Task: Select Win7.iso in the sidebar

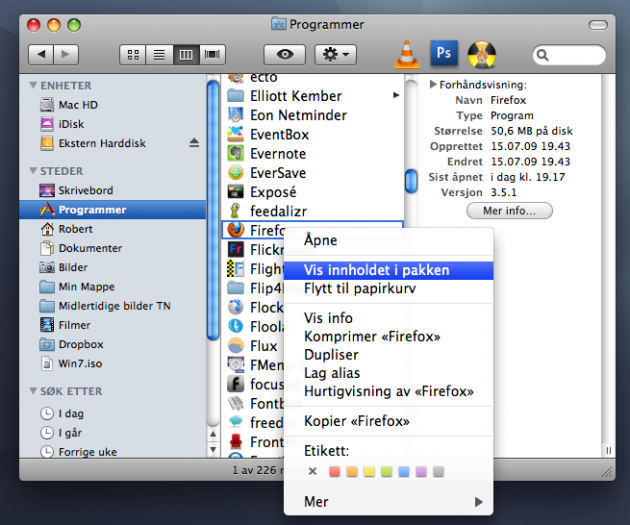Action: click(112, 364)
